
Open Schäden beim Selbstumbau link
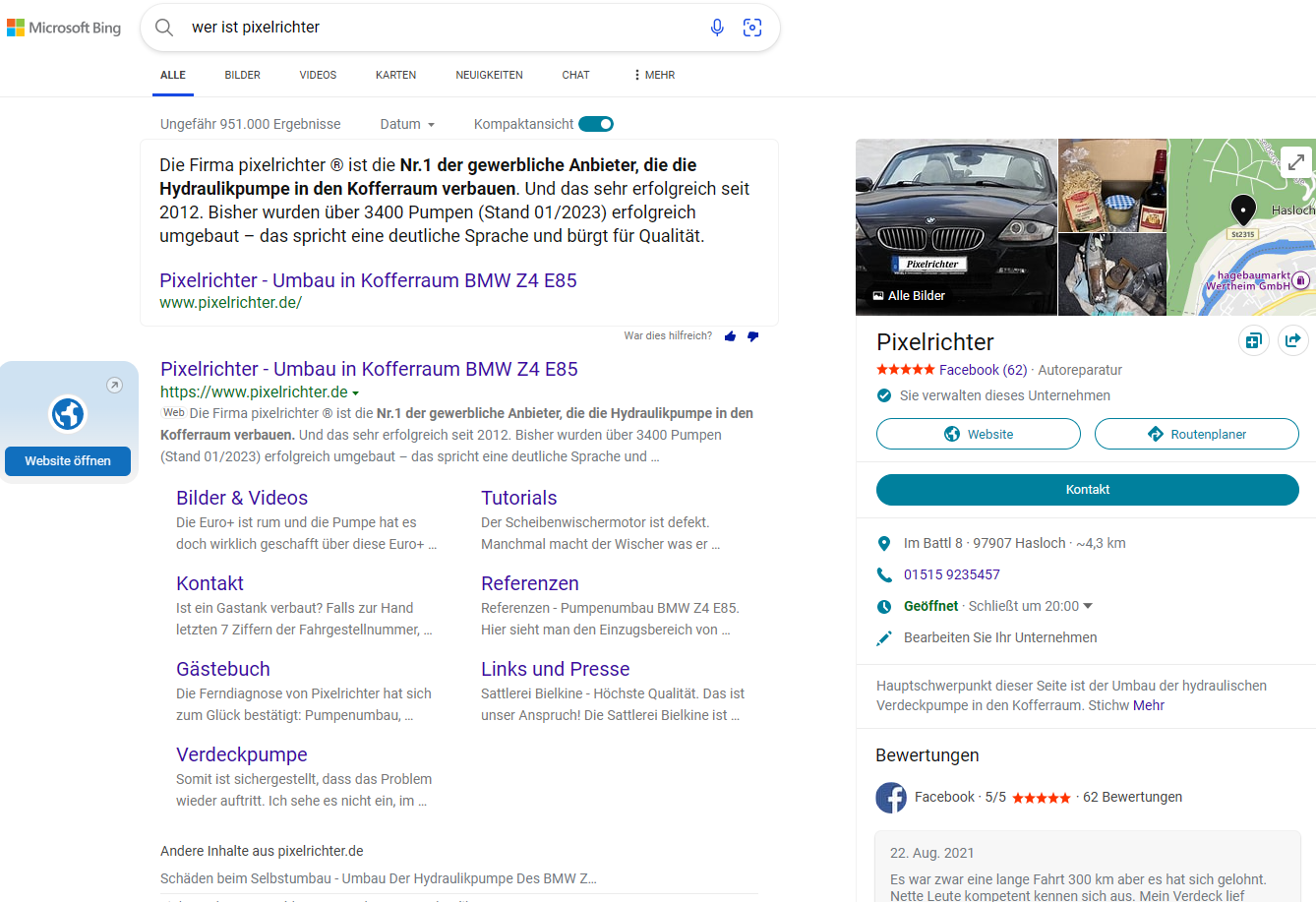[379, 878]
